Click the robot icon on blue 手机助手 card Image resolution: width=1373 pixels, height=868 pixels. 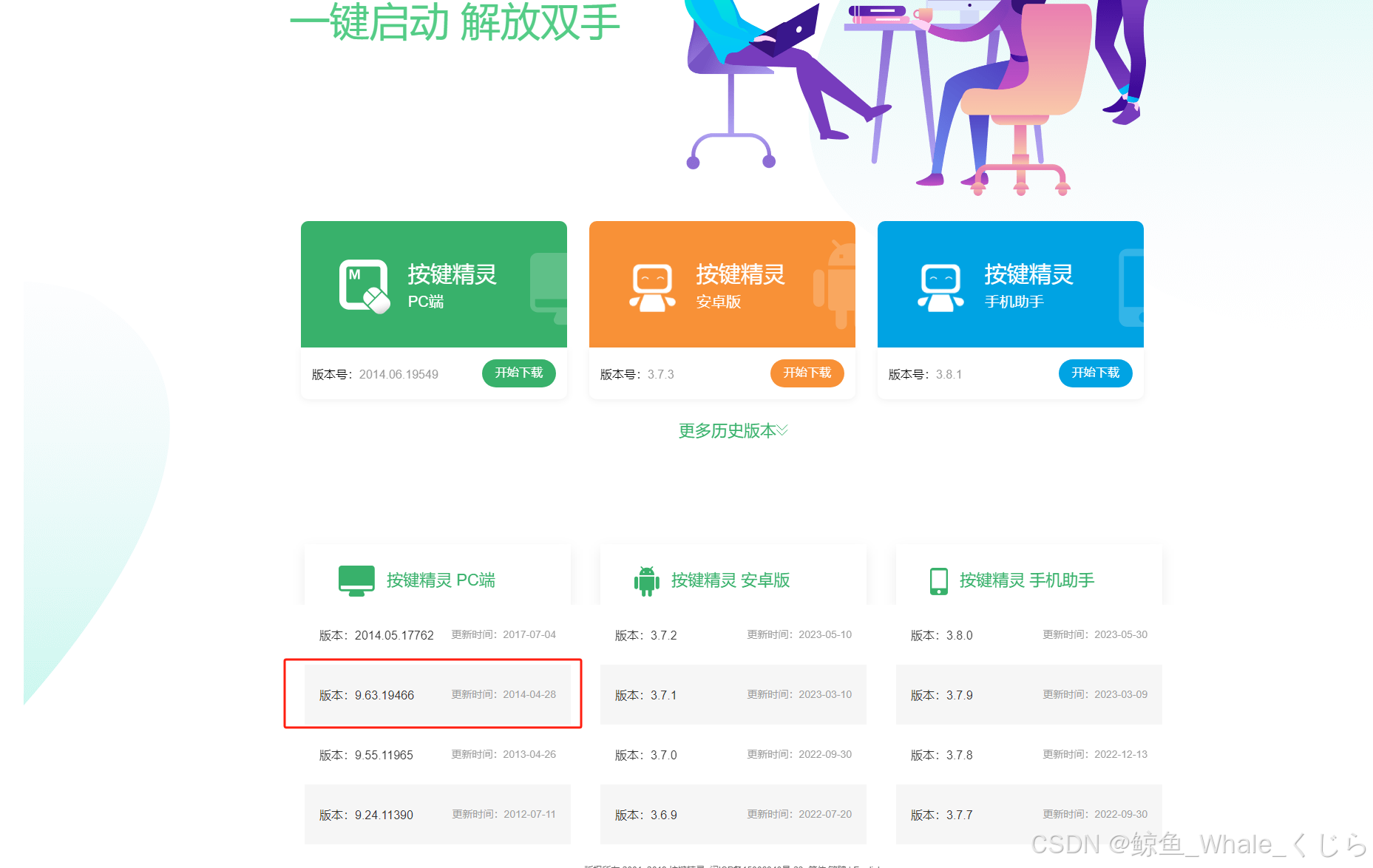click(940, 288)
